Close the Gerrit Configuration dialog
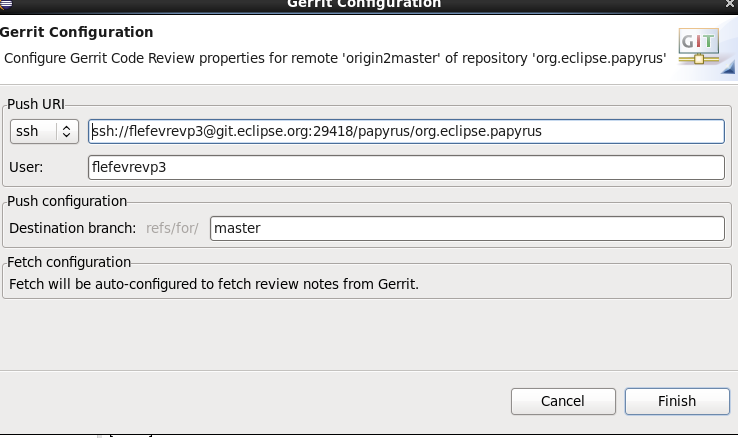 point(730,4)
